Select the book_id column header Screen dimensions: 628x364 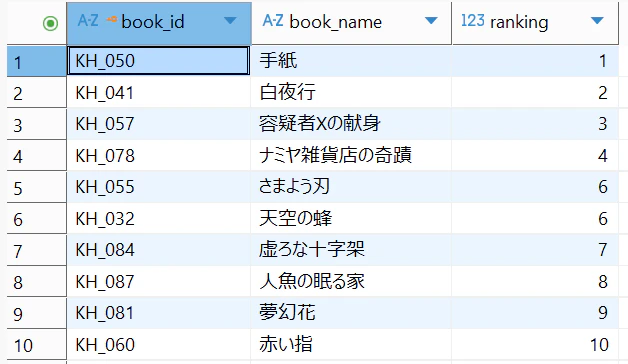pos(159,23)
